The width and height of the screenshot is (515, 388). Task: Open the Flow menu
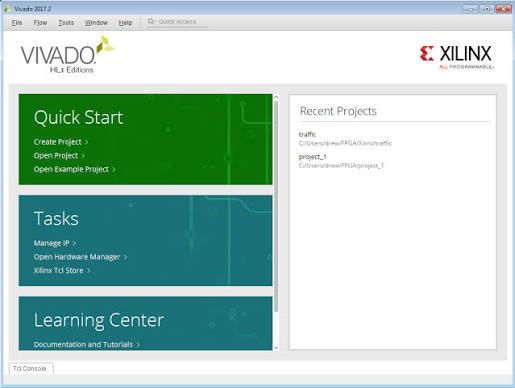[x=40, y=23]
